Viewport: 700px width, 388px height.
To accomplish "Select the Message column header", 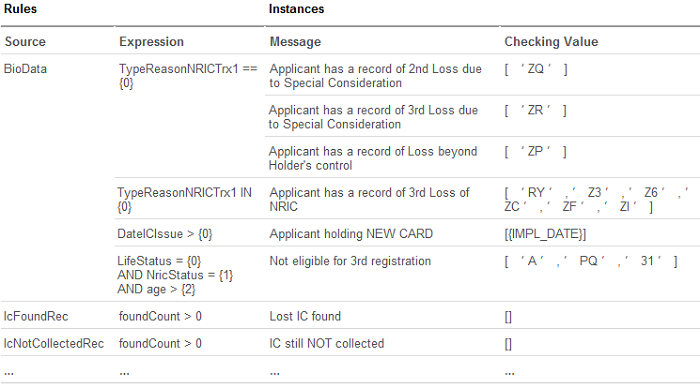I will (x=295, y=42).
